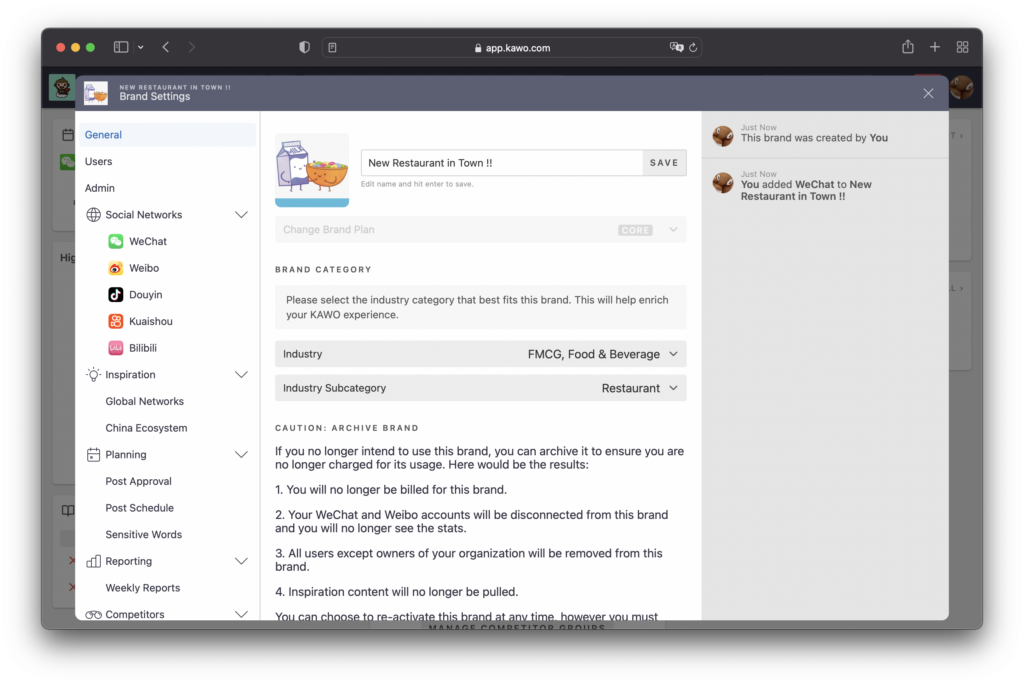Click the Bilibili icon
Screen dimensions: 1024x684
pos(116,348)
